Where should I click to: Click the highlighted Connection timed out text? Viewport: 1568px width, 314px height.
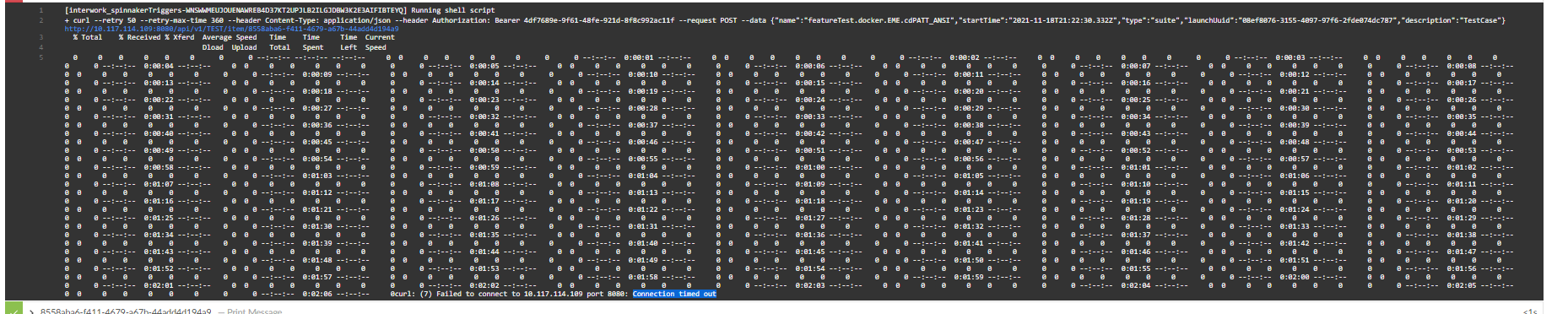pyautogui.click(x=674, y=294)
